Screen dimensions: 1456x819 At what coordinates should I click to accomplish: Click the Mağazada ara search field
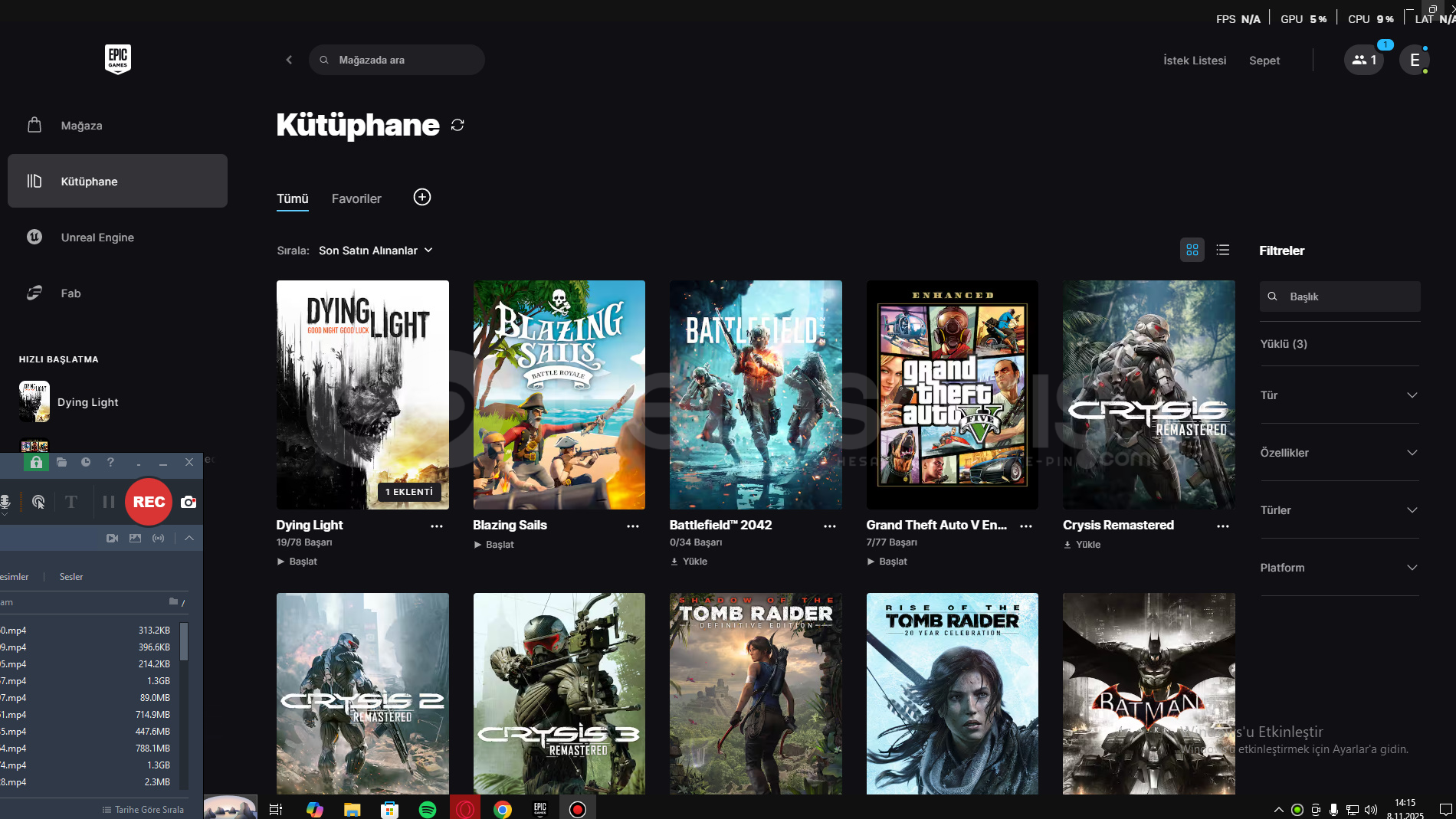click(x=397, y=60)
